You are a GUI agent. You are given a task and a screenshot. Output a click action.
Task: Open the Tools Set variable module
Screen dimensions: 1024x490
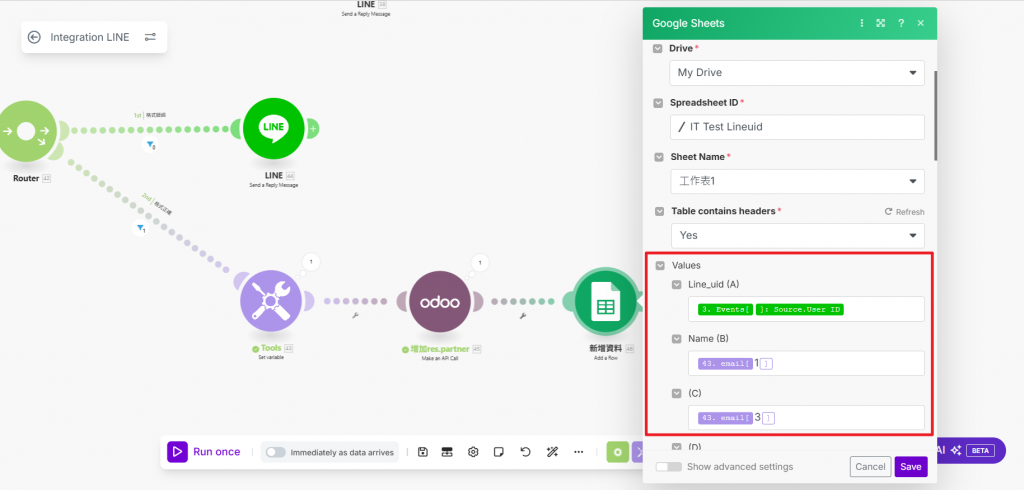click(x=271, y=301)
